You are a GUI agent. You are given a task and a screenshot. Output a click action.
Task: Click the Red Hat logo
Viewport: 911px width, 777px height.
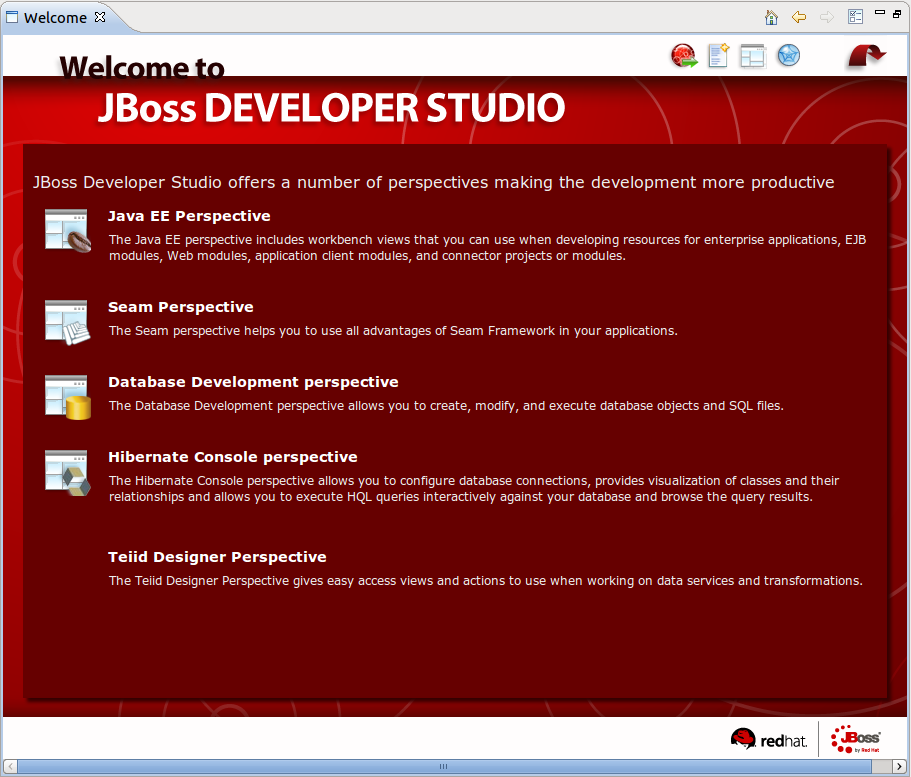pos(769,739)
